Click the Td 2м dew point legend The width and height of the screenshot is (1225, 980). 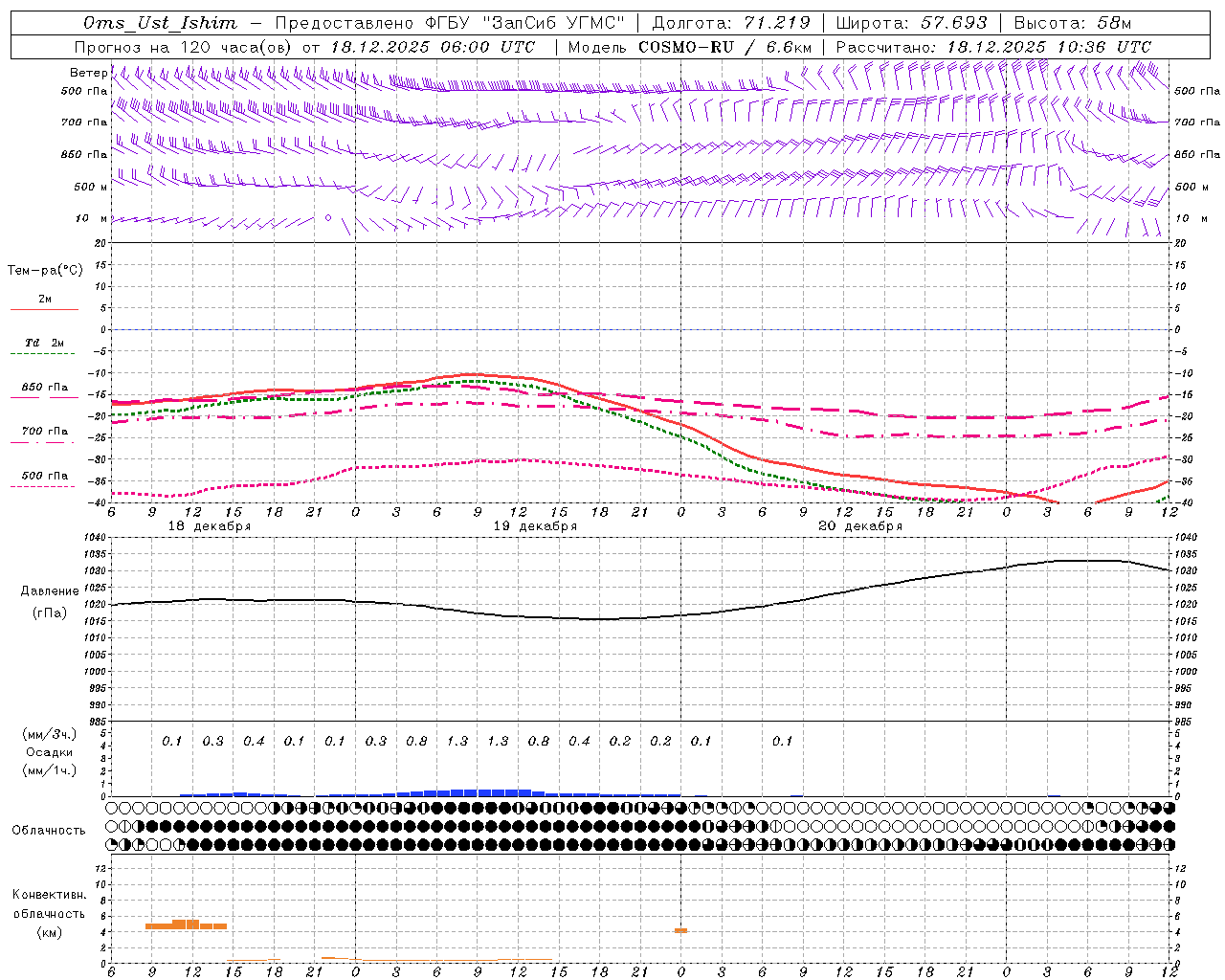tap(44, 343)
